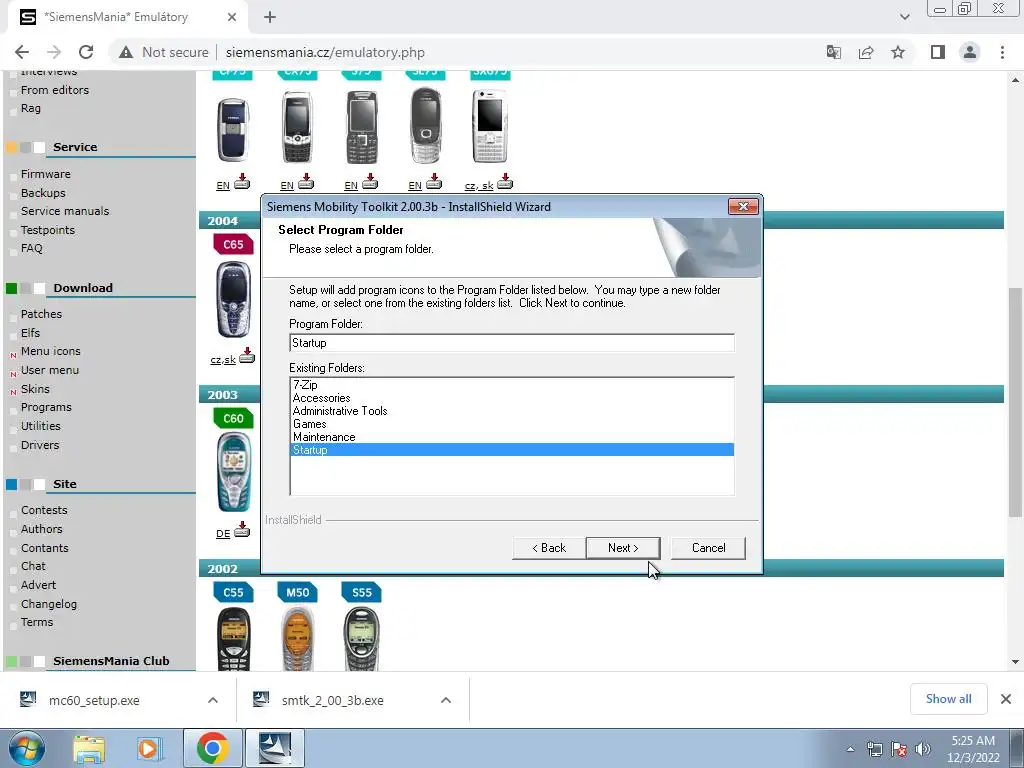Open the Testpoints sidebar link
The height and width of the screenshot is (768, 1024).
point(48,230)
